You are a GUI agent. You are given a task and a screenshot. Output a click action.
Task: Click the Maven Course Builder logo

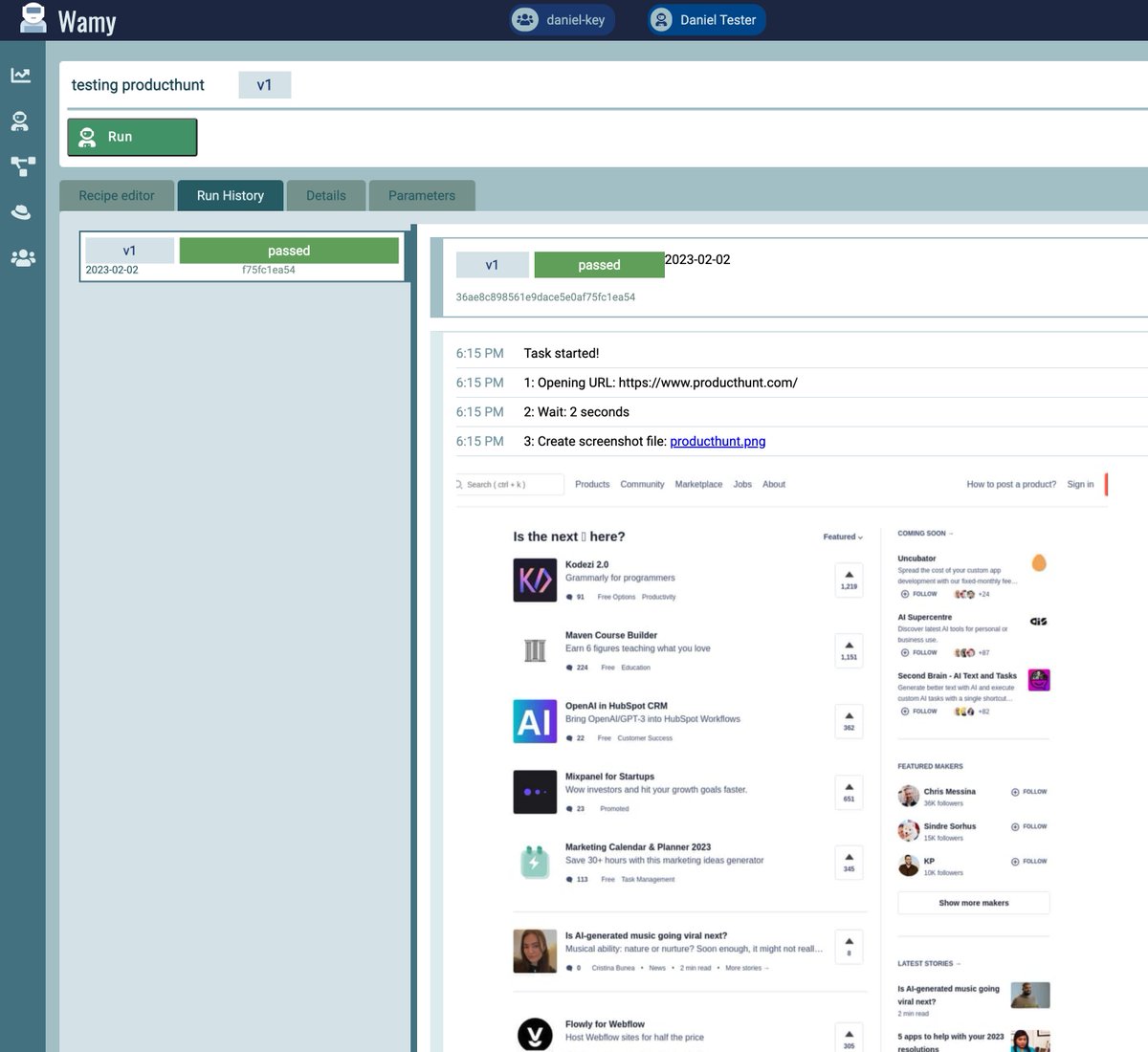[x=535, y=650]
